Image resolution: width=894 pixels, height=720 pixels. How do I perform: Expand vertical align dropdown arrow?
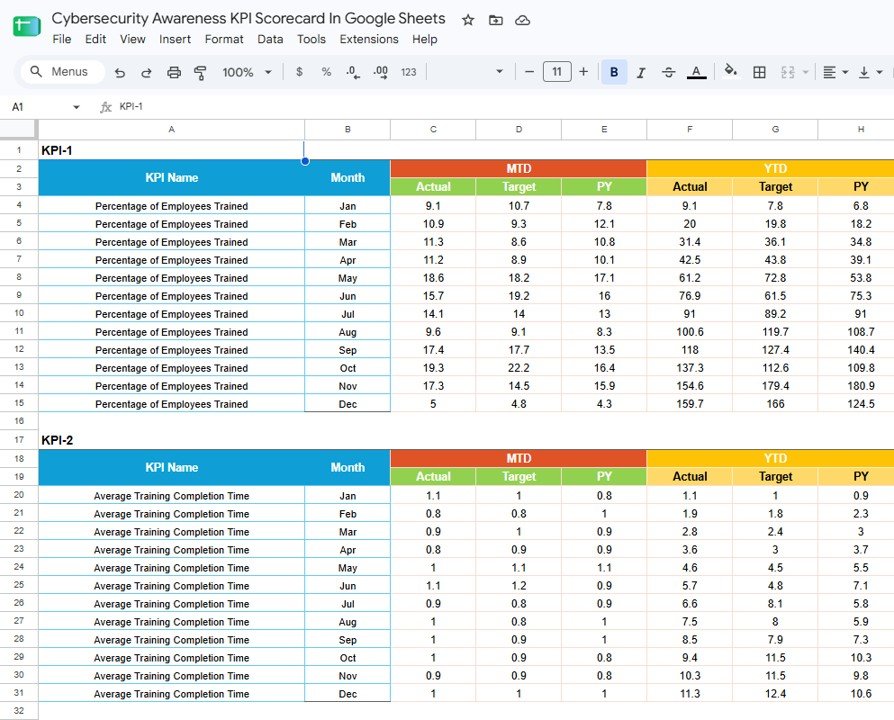pyautogui.click(x=880, y=72)
